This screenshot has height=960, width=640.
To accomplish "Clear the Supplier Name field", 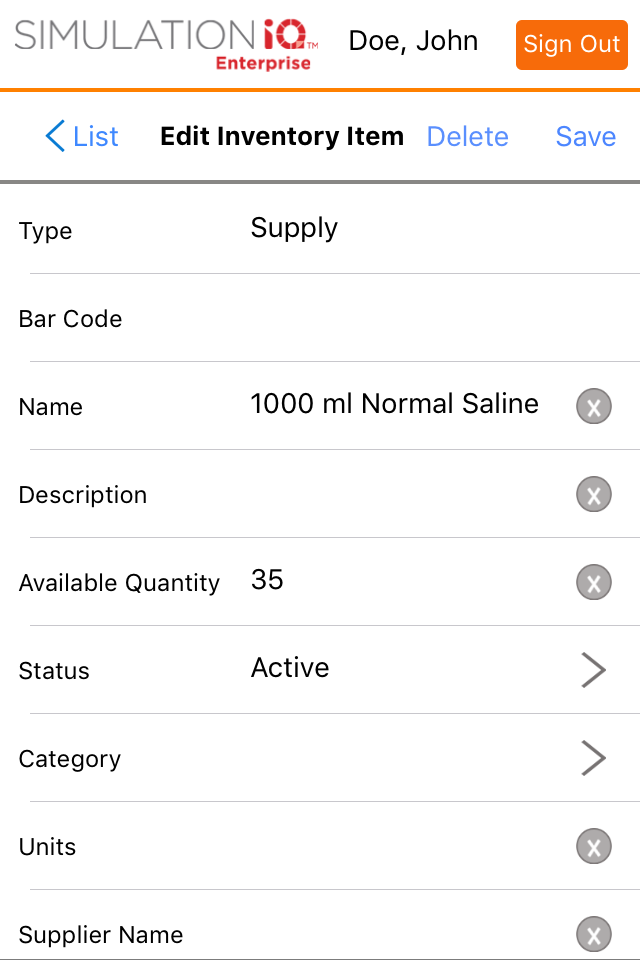I will 593,934.
